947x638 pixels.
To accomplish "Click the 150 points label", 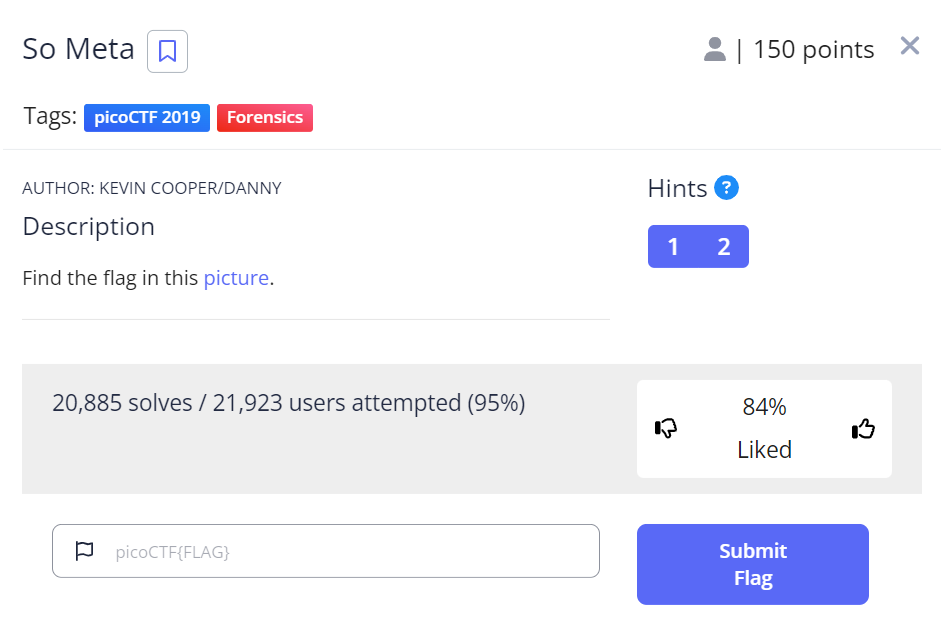I will 813,49.
